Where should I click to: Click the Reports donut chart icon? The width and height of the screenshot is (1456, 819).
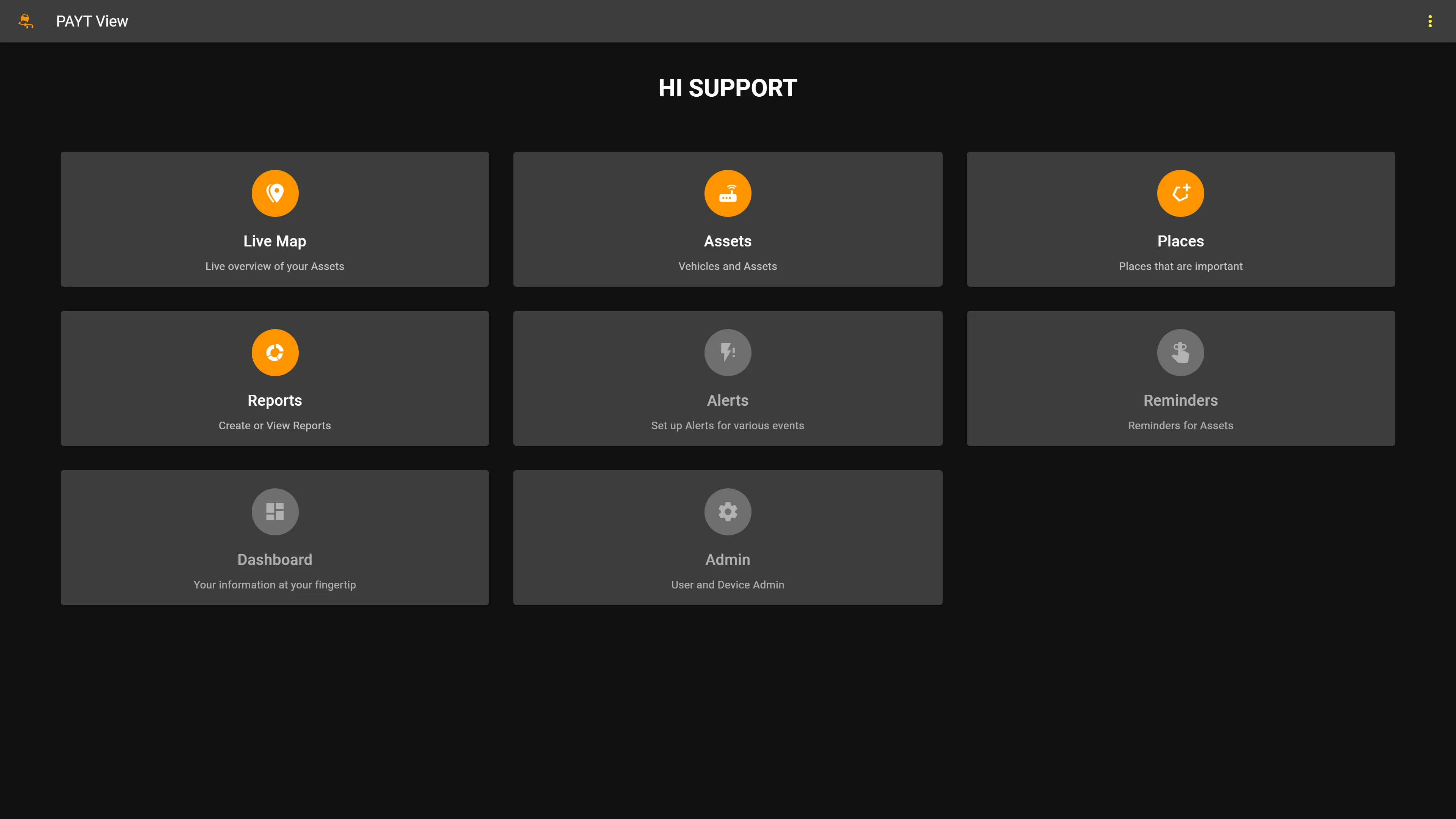click(x=275, y=353)
